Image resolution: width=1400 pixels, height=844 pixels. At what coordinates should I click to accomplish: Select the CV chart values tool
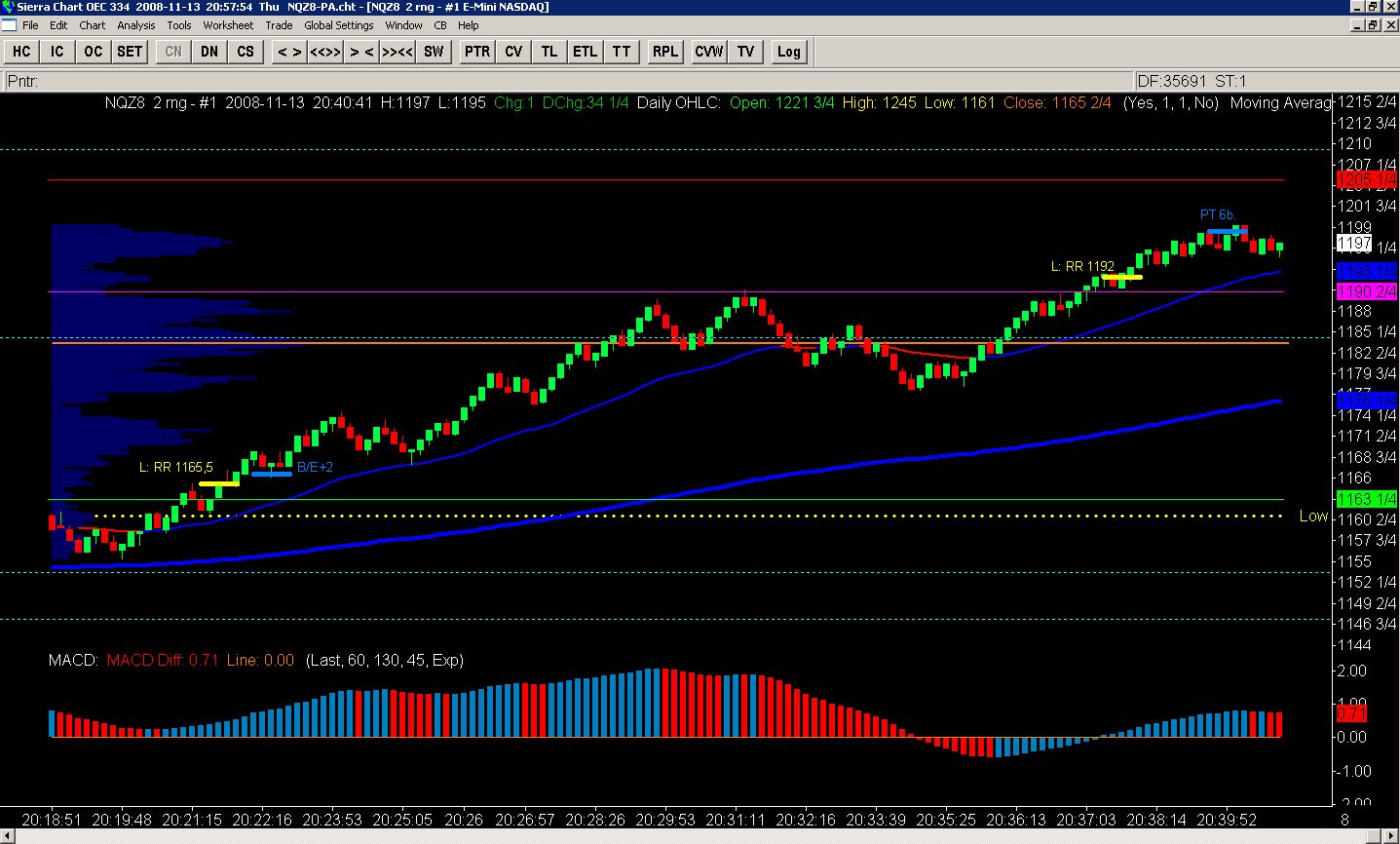513,52
